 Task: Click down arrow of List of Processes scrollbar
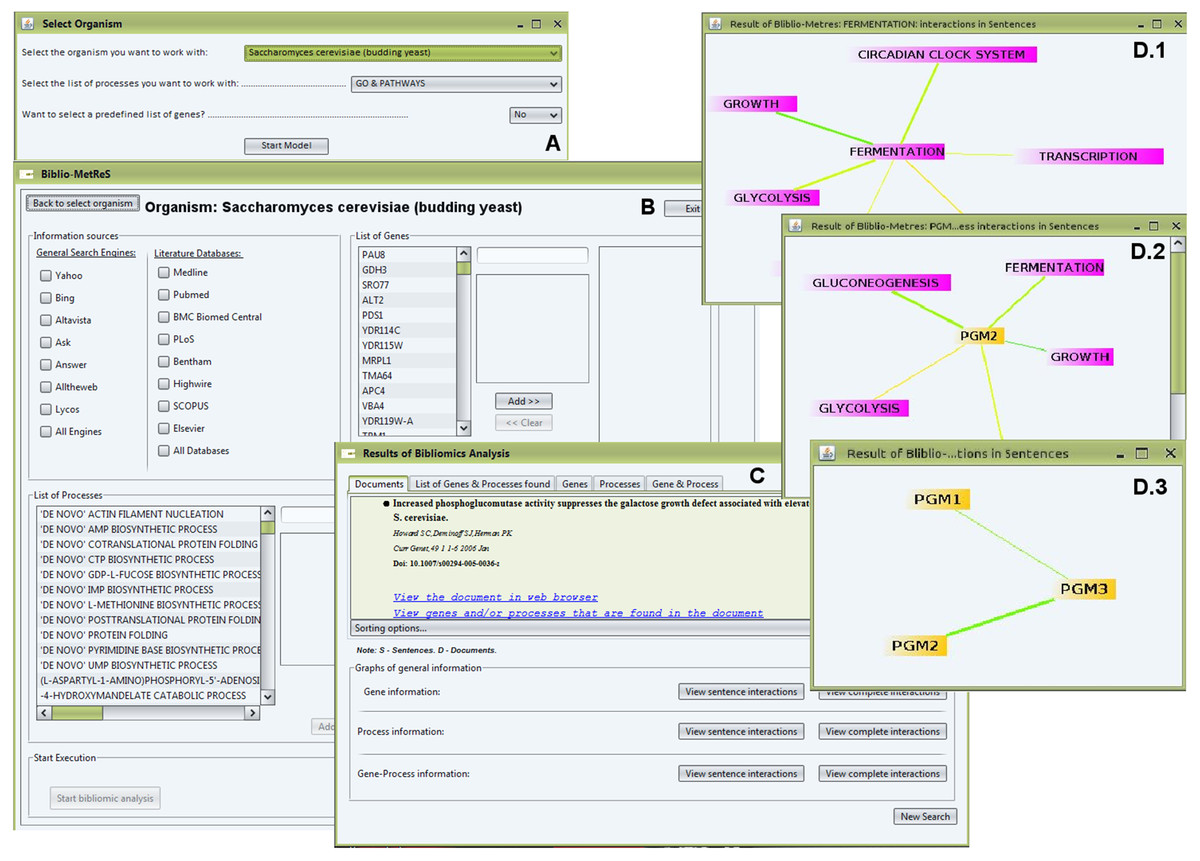point(267,695)
